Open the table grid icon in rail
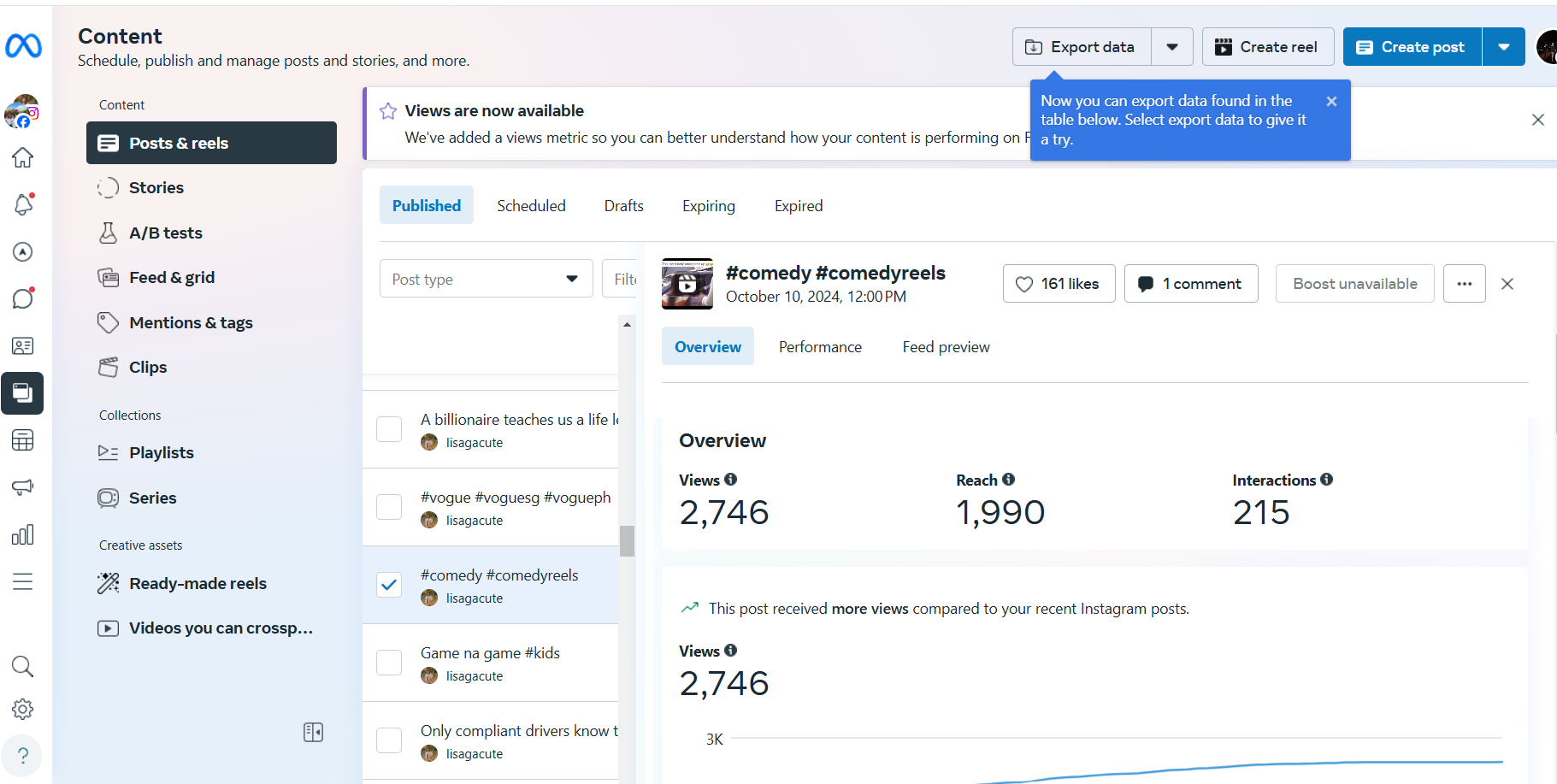Screen dimensions: 1557x784 (23, 440)
